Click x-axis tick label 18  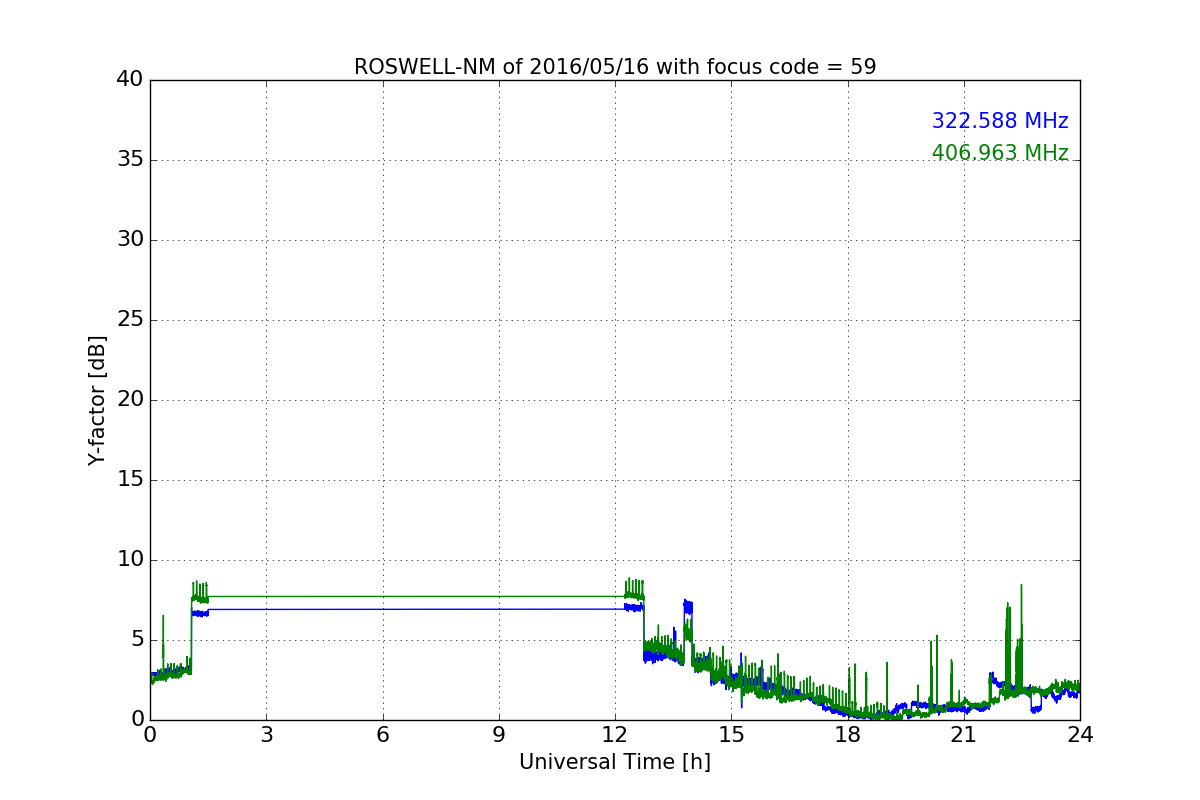848,735
